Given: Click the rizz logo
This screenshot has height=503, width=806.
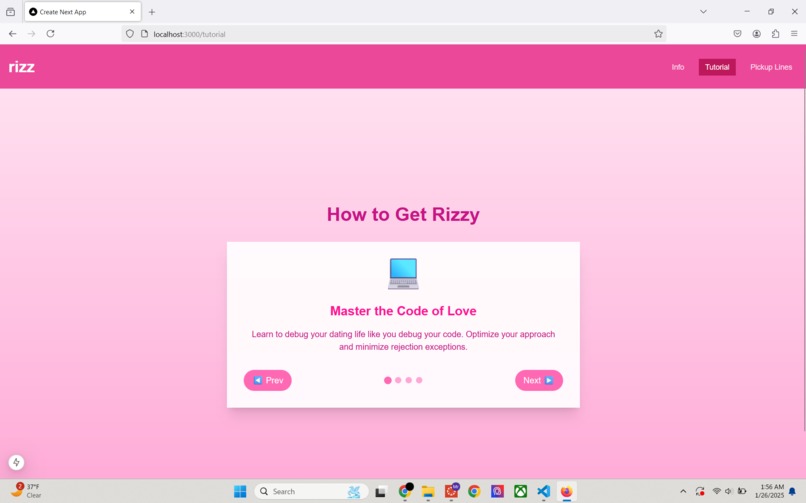Looking at the screenshot, I should click(22, 67).
